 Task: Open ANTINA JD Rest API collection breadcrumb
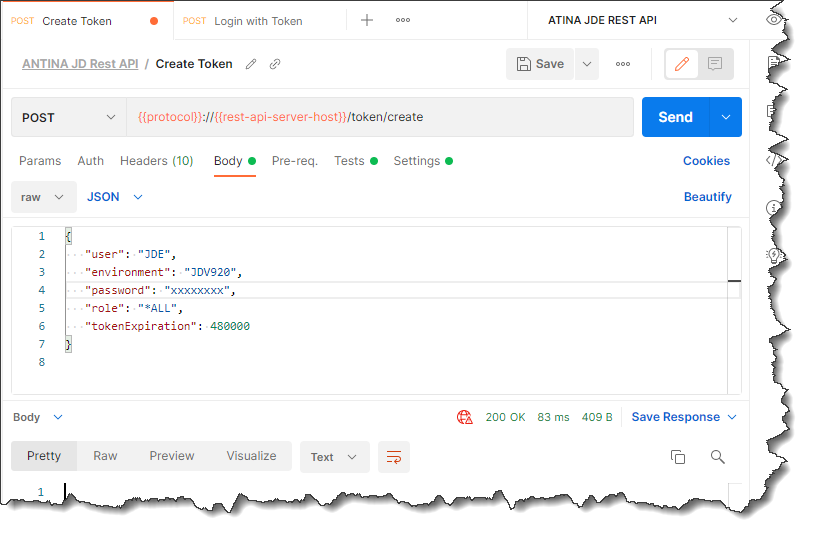click(80, 64)
